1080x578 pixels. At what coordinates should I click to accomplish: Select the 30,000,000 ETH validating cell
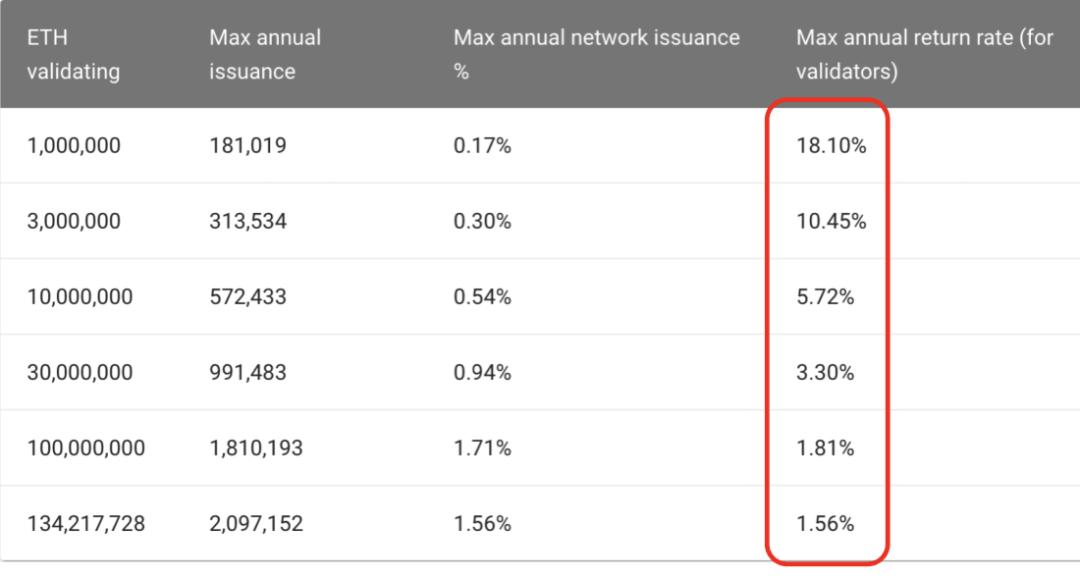pos(80,373)
